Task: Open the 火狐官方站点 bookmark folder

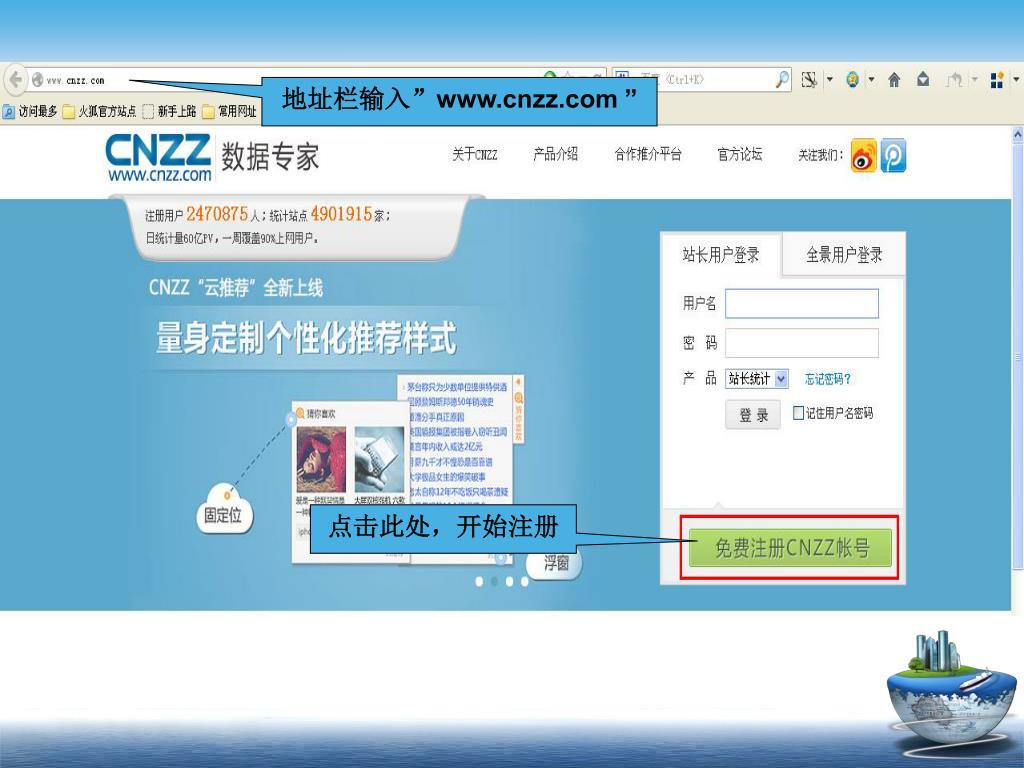Action: [100, 112]
